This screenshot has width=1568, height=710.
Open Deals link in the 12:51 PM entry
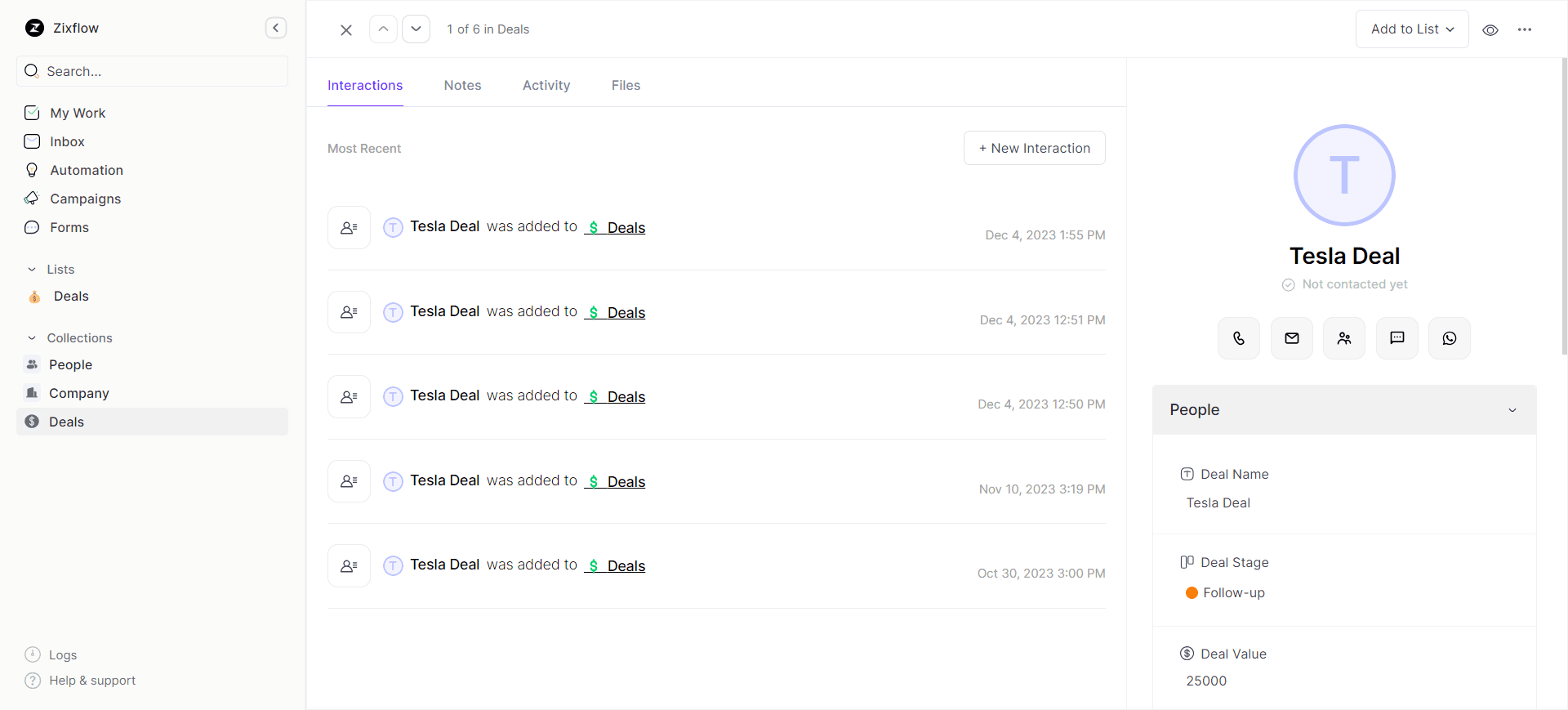[x=616, y=312]
